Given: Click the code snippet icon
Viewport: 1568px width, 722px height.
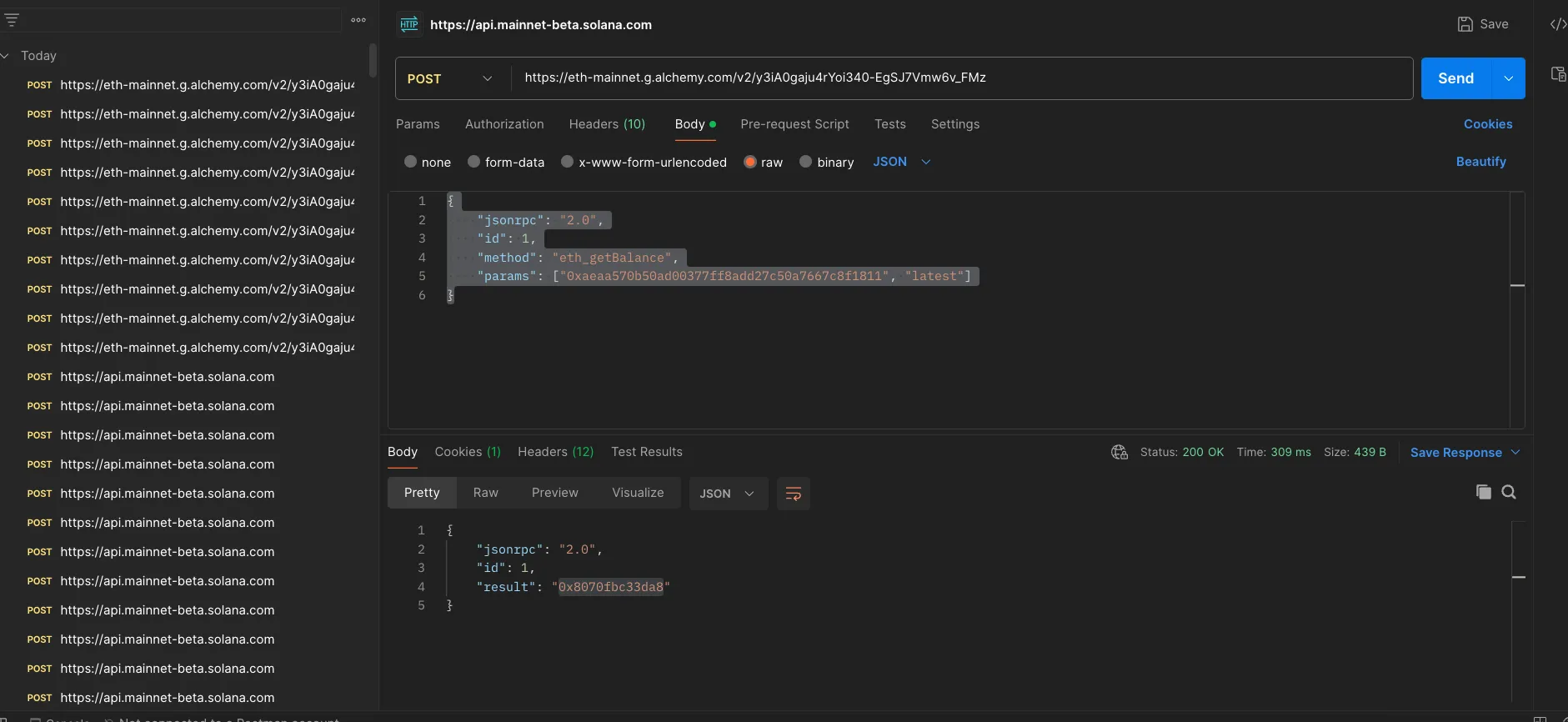Looking at the screenshot, I should 1557,24.
